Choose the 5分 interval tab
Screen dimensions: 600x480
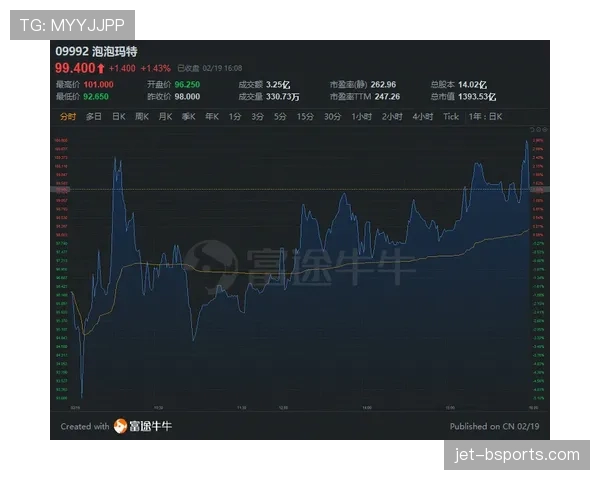pos(280,116)
